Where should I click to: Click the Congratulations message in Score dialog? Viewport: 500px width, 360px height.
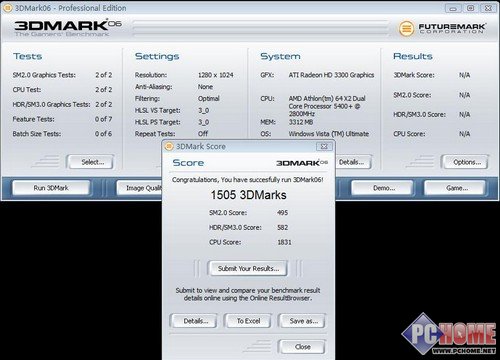click(248, 180)
